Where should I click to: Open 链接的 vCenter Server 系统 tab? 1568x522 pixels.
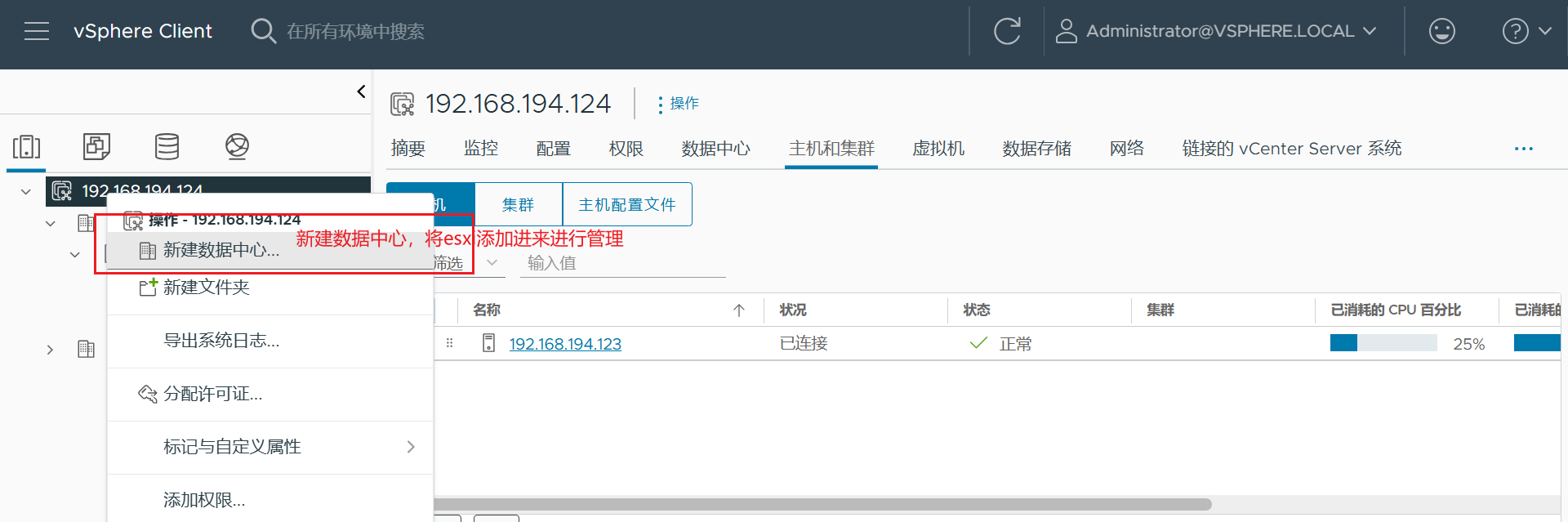click(x=1292, y=149)
